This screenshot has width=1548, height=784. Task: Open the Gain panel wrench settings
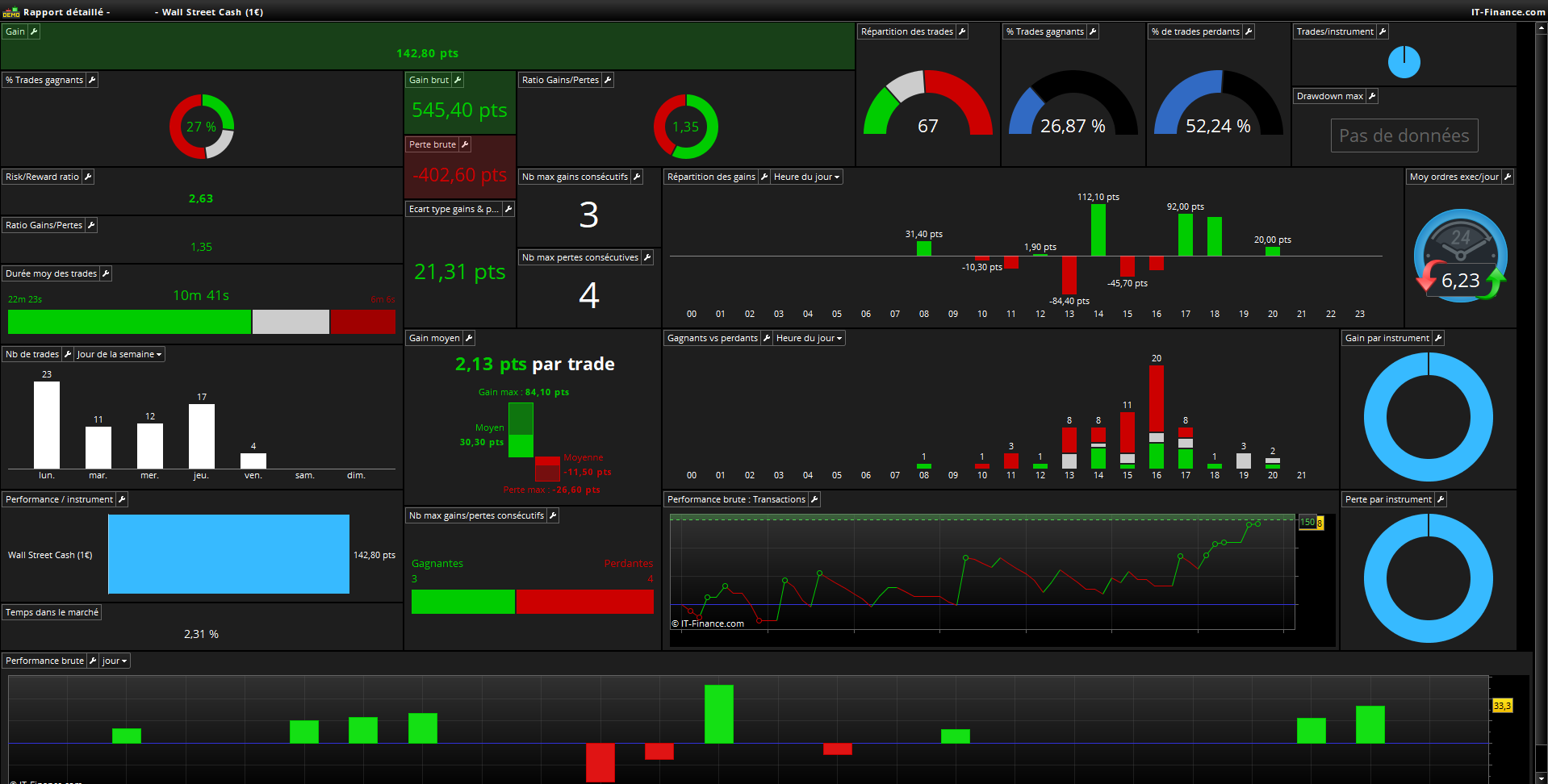34,31
